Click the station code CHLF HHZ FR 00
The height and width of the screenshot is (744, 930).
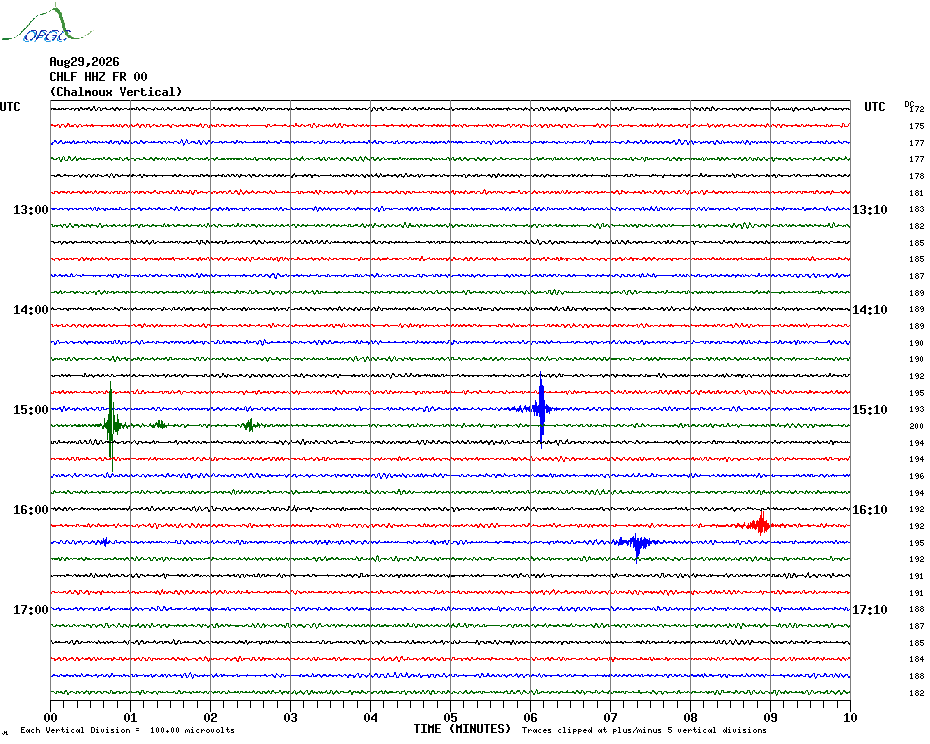(98, 77)
